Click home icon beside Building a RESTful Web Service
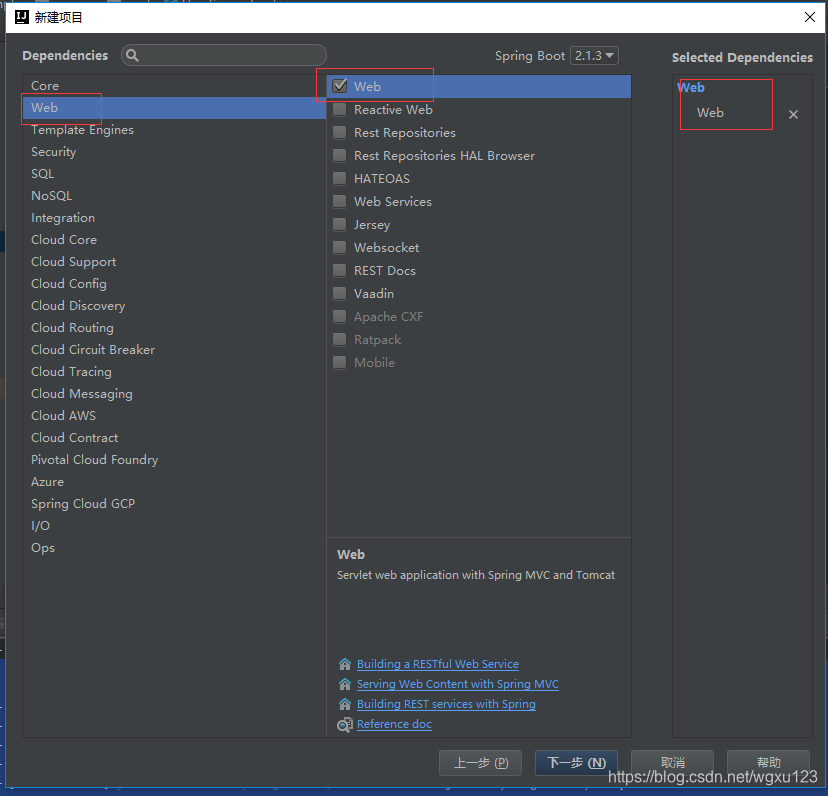The image size is (828, 796). point(345,664)
